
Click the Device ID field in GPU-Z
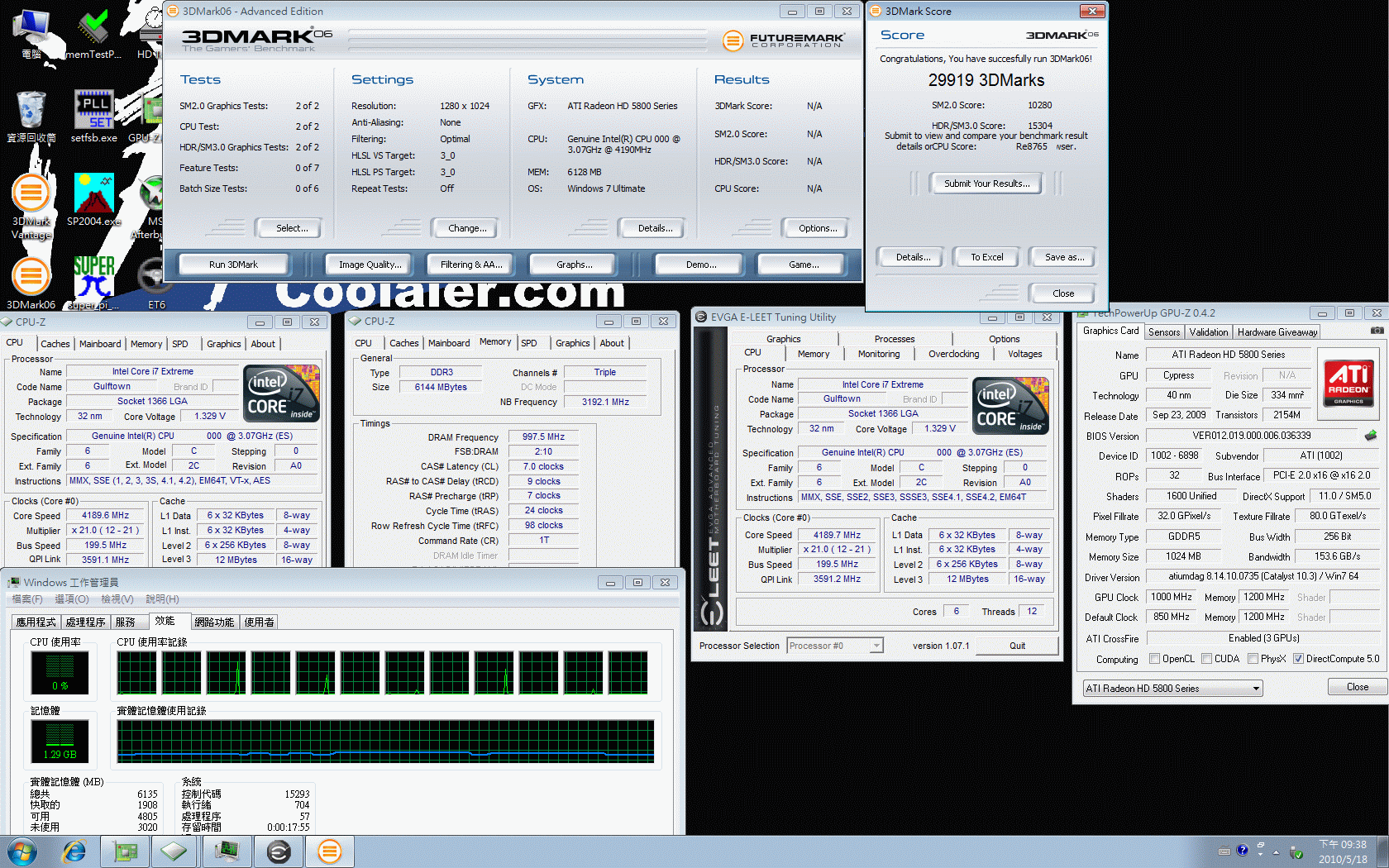[x=1174, y=455]
